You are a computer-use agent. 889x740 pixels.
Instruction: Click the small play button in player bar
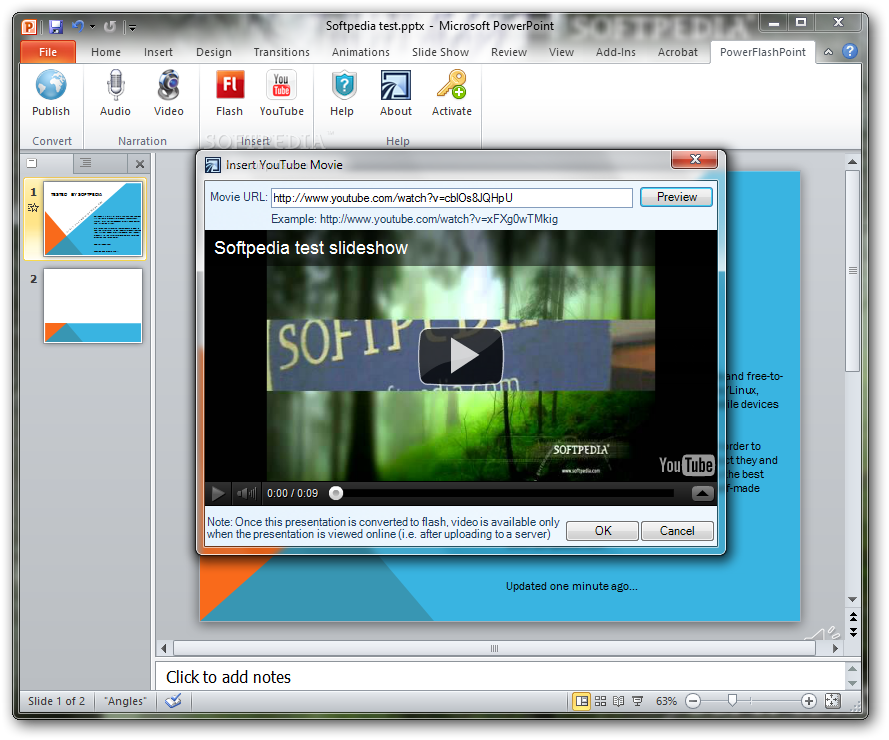click(x=218, y=493)
